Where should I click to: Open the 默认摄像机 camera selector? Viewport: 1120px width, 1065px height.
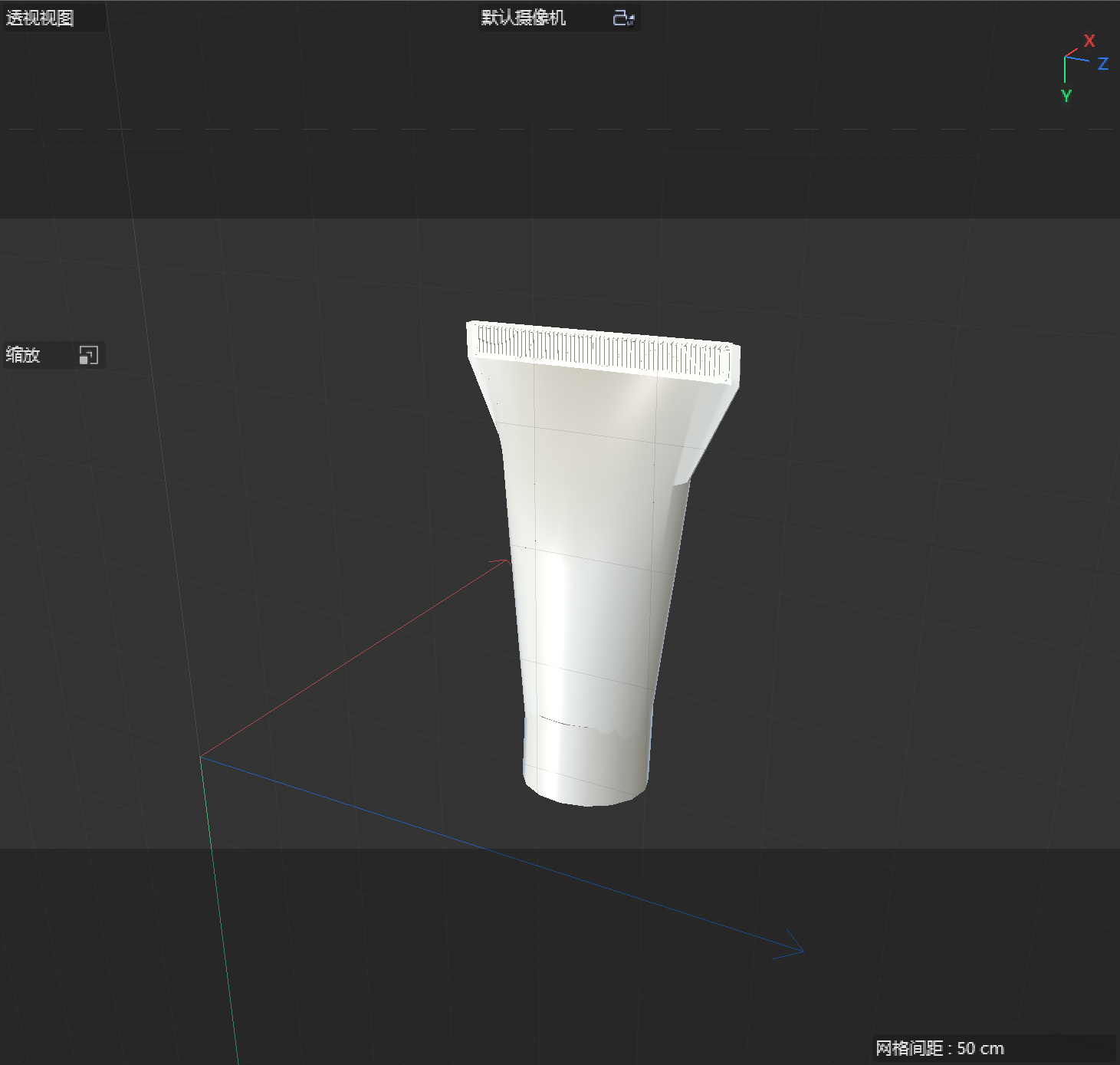click(x=522, y=18)
